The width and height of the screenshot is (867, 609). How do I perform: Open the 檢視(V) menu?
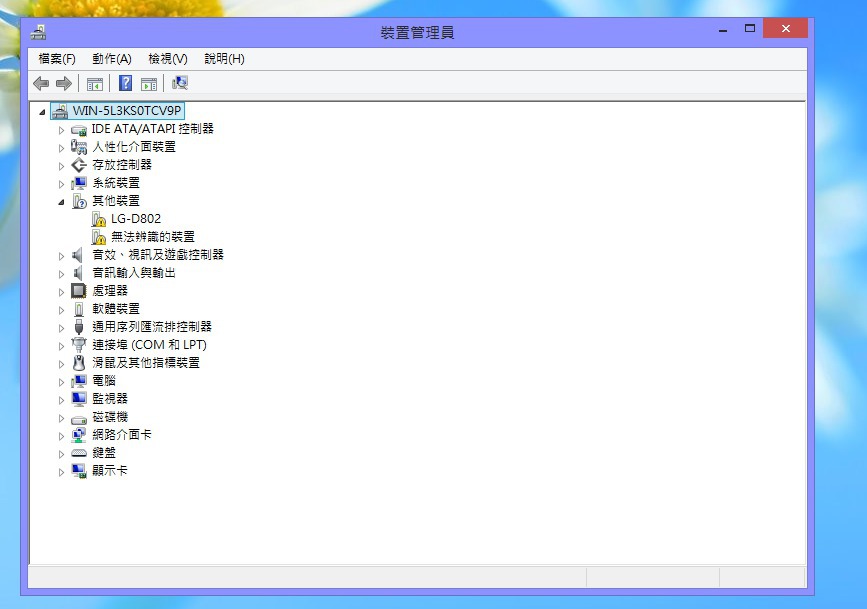coord(168,59)
